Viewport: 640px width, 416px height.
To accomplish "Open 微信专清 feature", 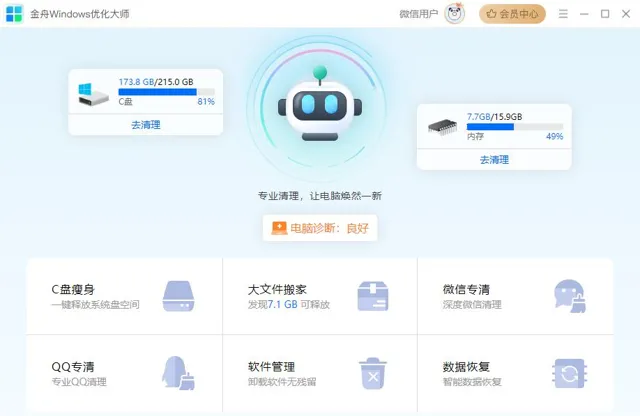I will tap(516, 296).
